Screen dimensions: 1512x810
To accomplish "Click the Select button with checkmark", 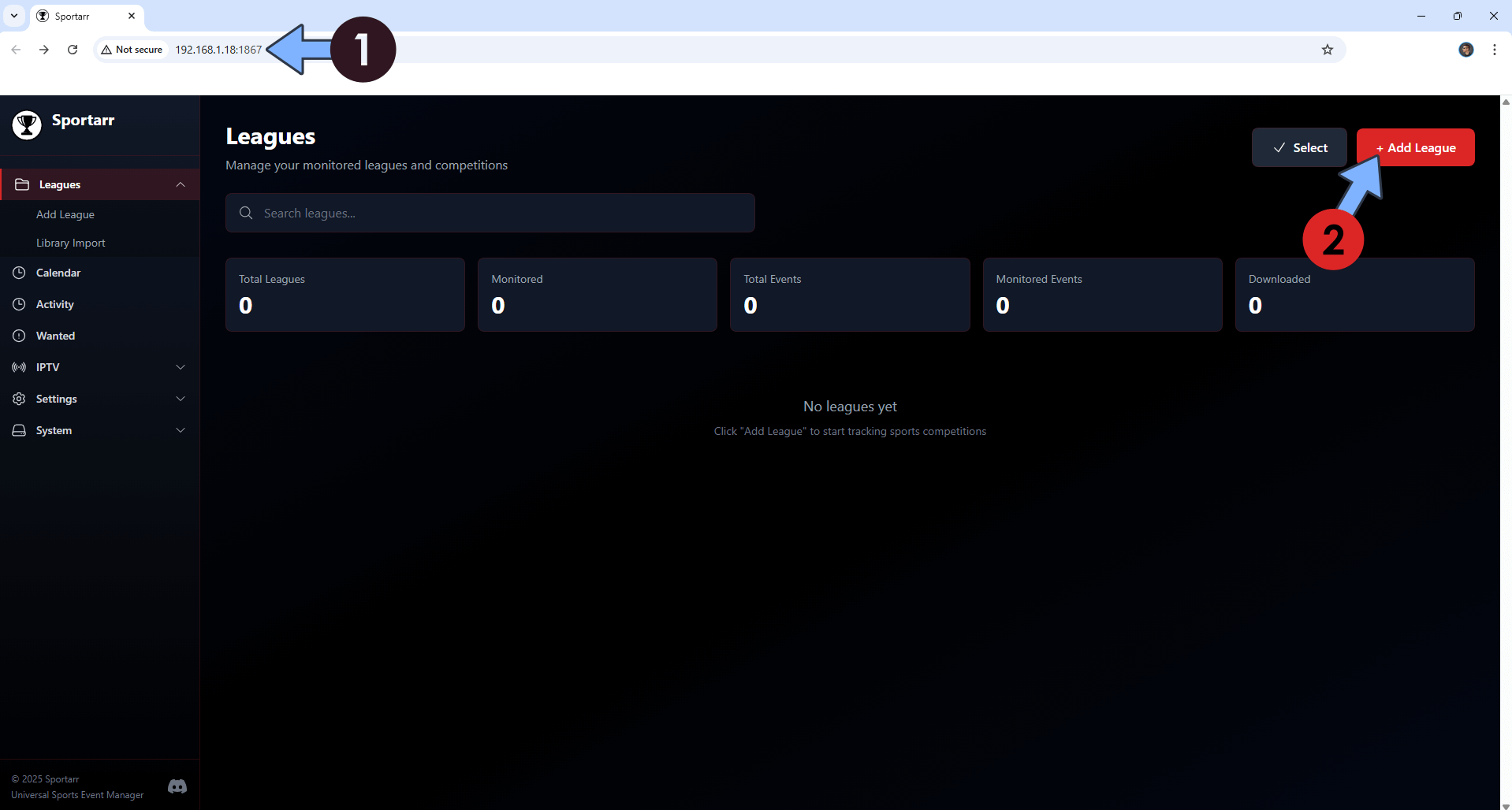I will point(1299,147).
